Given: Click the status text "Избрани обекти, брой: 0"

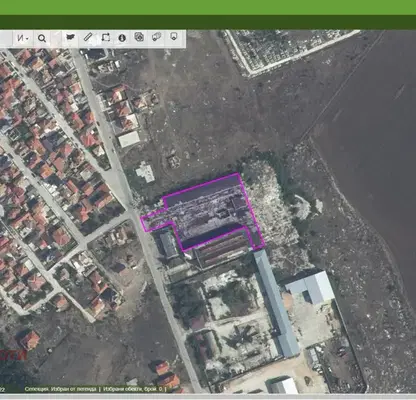Looking at the screenshot, I should (134, 389).
